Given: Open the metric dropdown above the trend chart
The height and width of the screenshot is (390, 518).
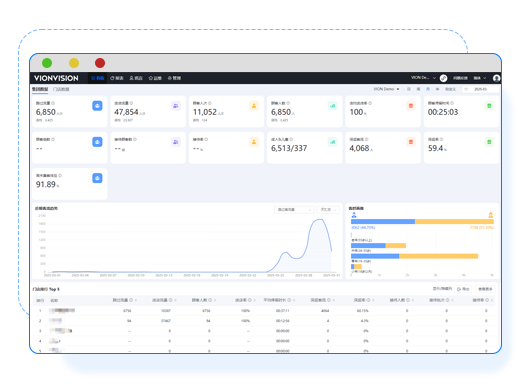Looking at the screenshot, I should coord(294,209).
